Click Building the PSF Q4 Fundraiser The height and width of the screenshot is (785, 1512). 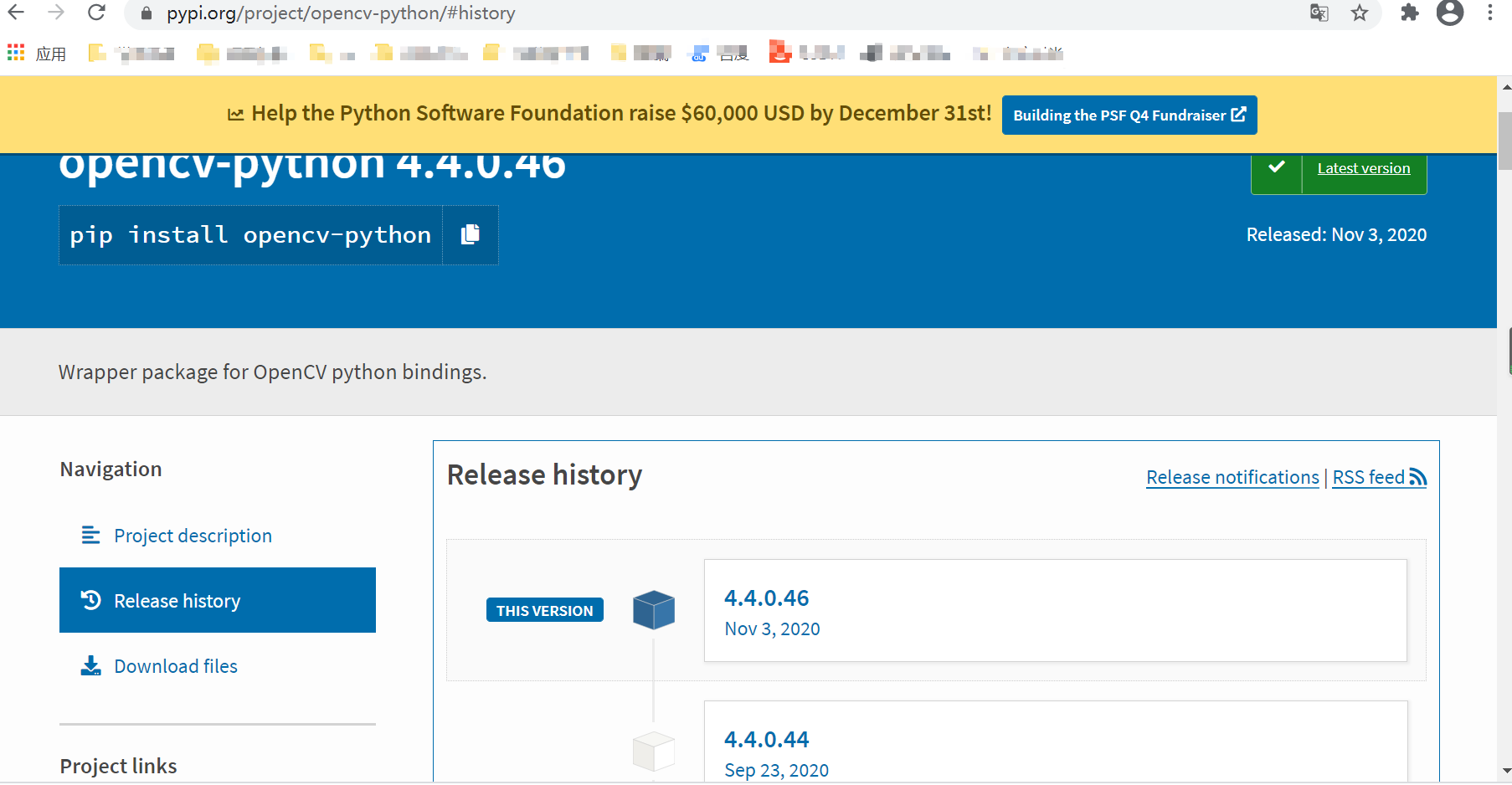(x=1129, y=115)
